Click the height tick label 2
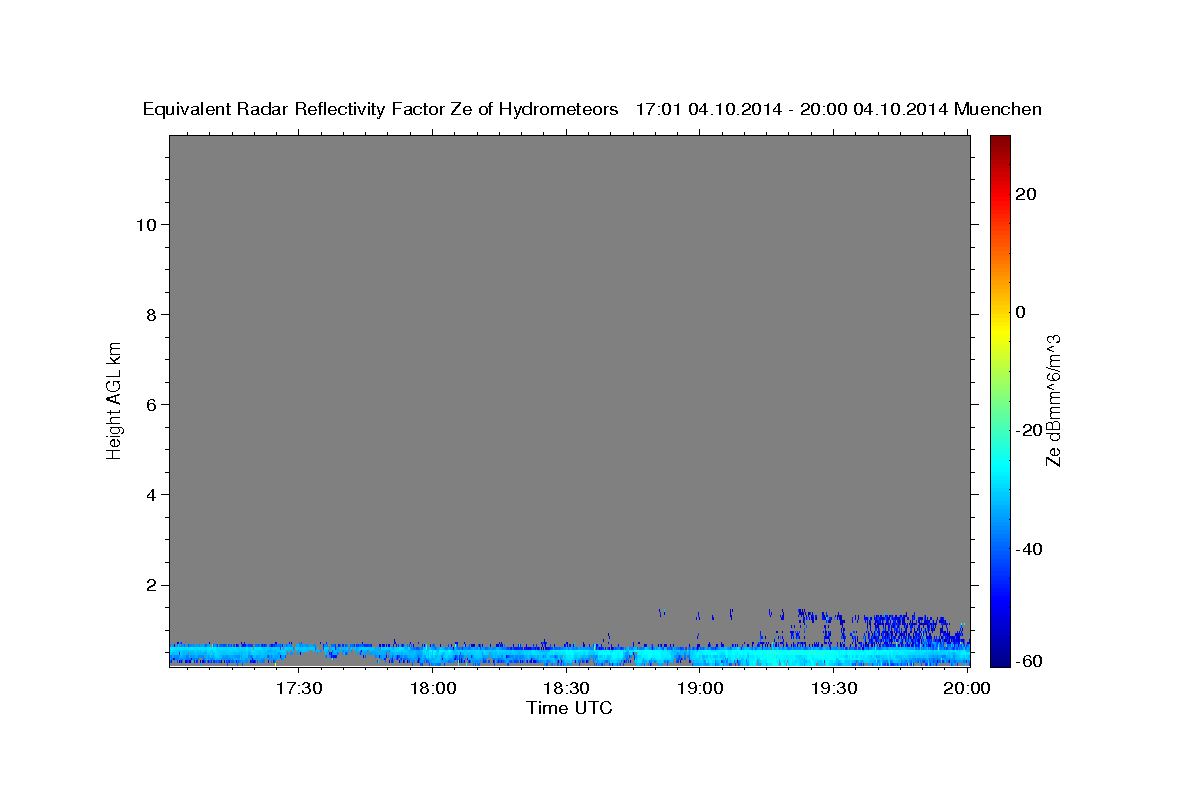Viewport: 1200px width, 800px height. click(149, 585)
